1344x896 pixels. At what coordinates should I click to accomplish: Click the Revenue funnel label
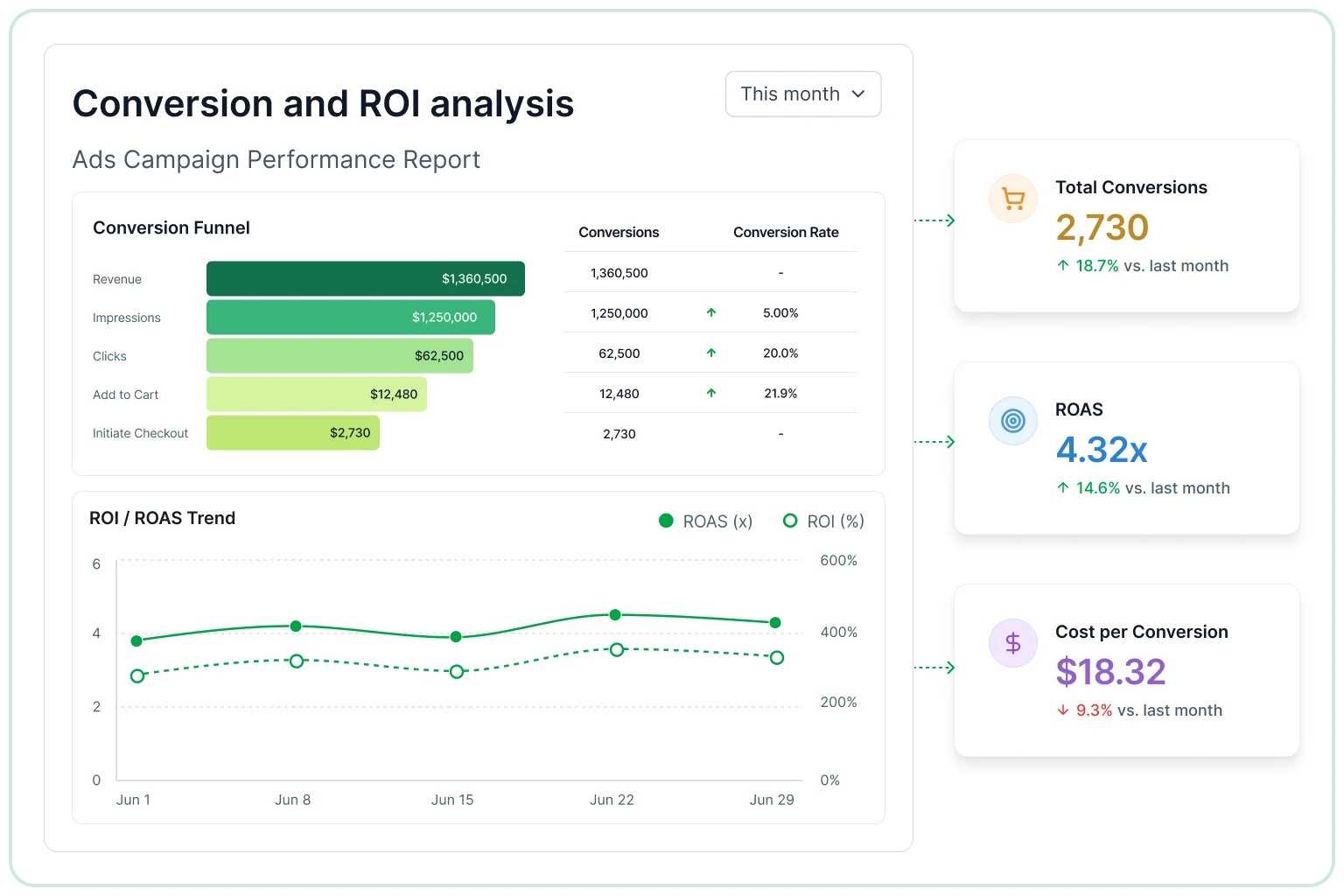coord(117,279)
